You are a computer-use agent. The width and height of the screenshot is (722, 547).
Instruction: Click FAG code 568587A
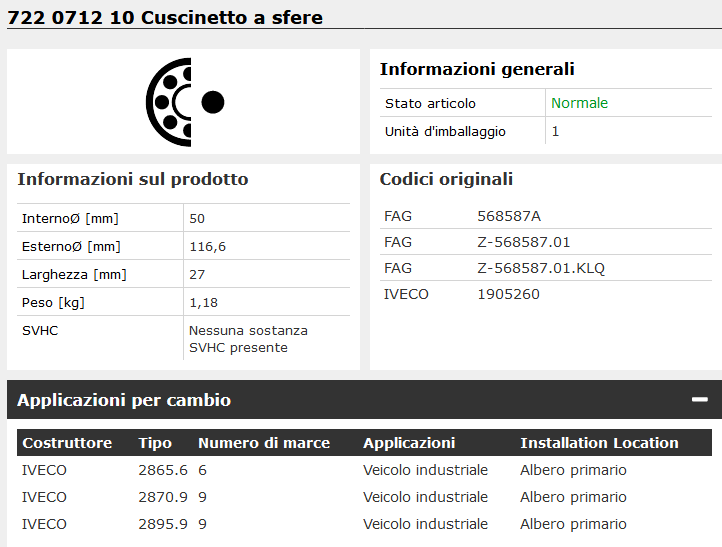click(509, 216)
